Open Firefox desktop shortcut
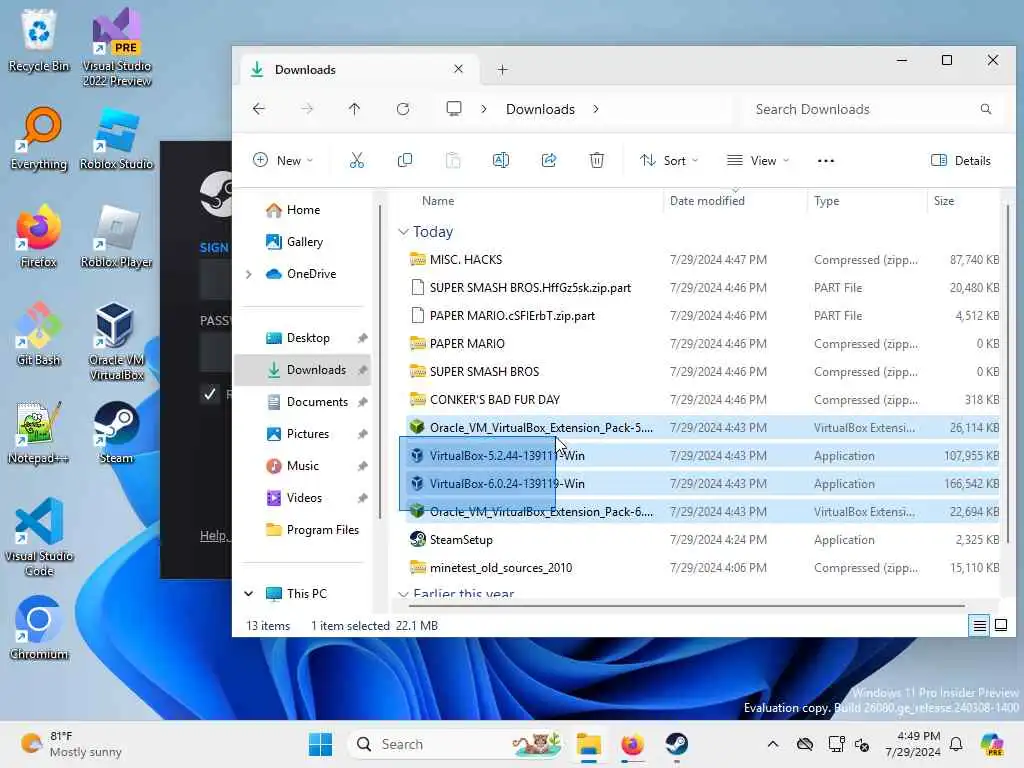 coord(39,236)
